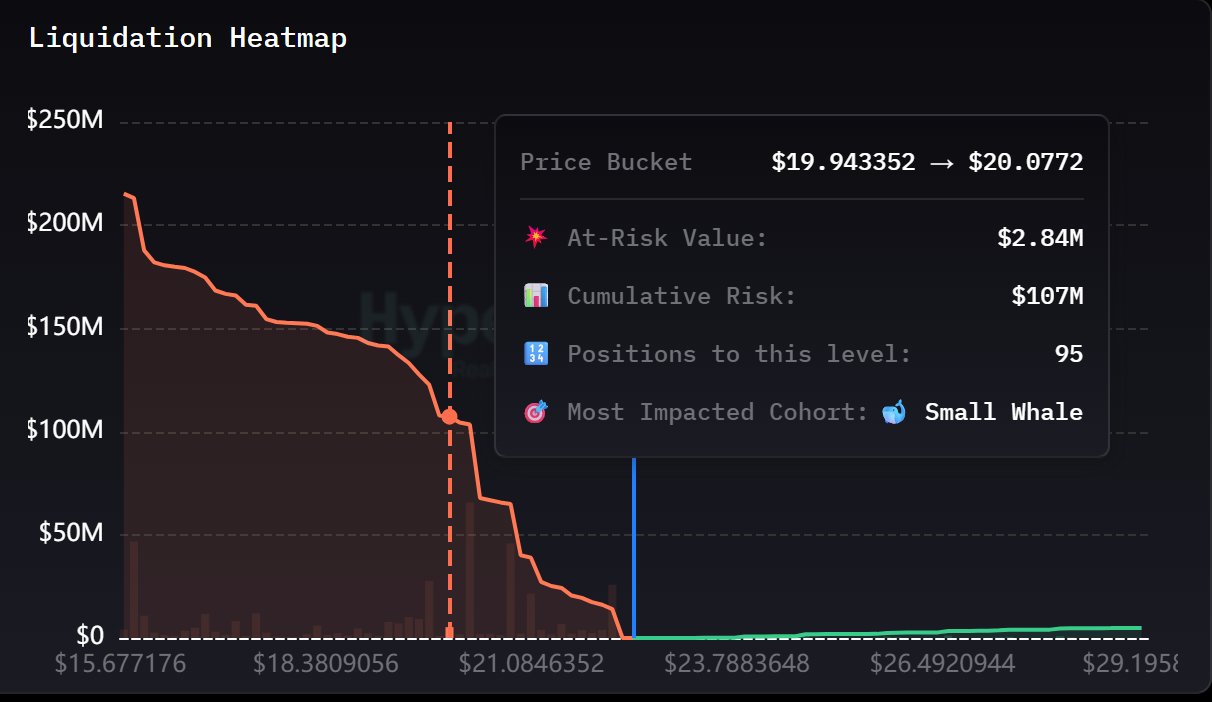The width and height of the screenshot is (1212, 702).
Task: Click the $150M y-axis label
Action: [x=65, y=328]
